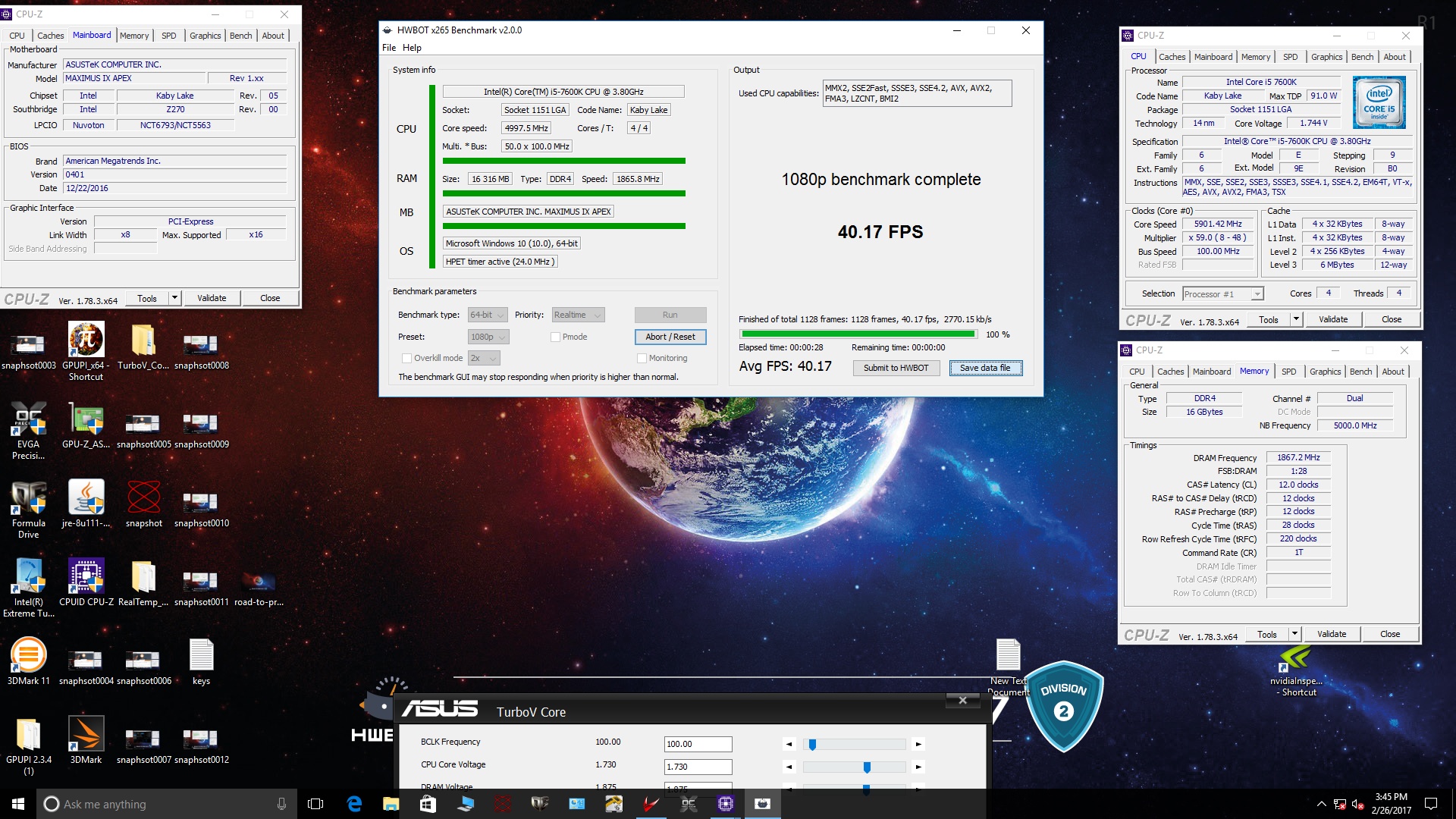Open road-to-pr... desktop file
Screen dimensions: 1456x819
pos(259,588)
